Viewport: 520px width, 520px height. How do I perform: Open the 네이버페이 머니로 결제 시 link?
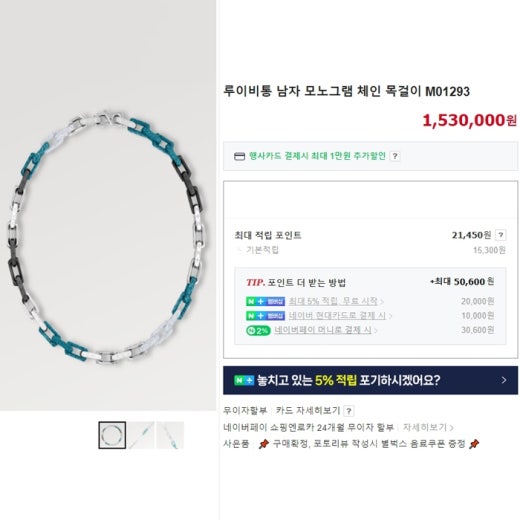pos(325,330)
